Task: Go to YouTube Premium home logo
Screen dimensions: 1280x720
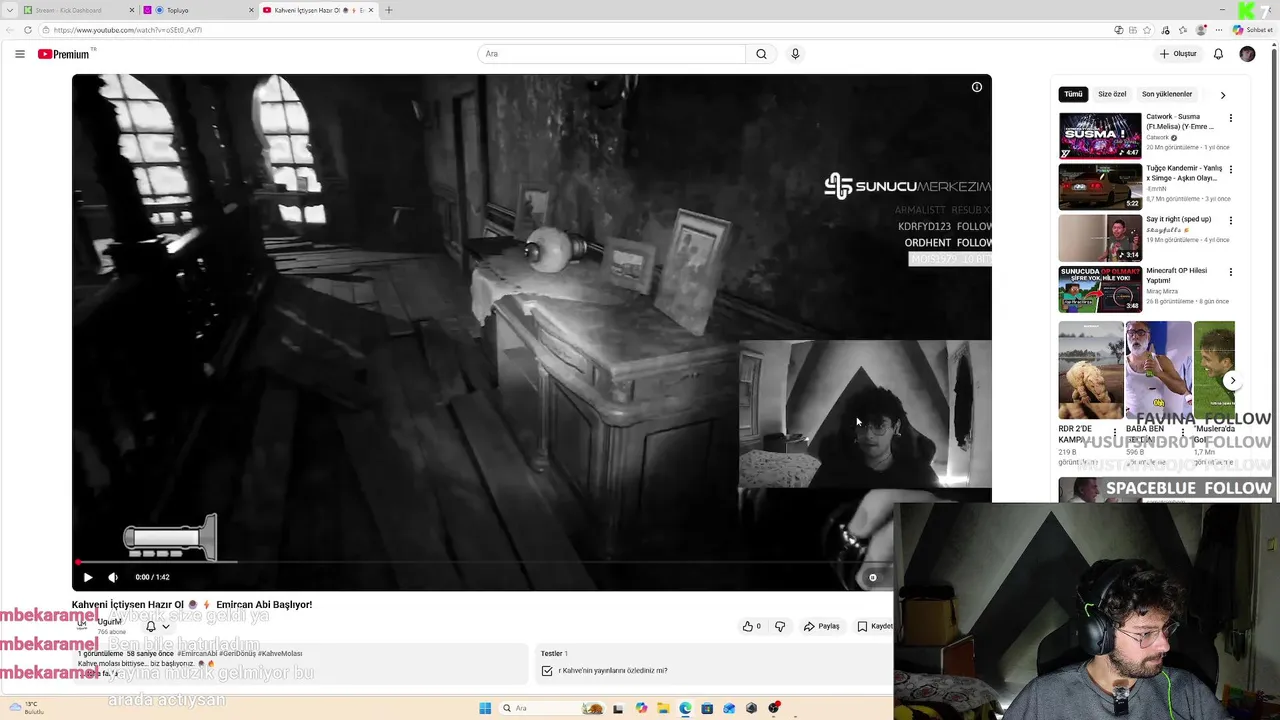Action: point(64,54)
